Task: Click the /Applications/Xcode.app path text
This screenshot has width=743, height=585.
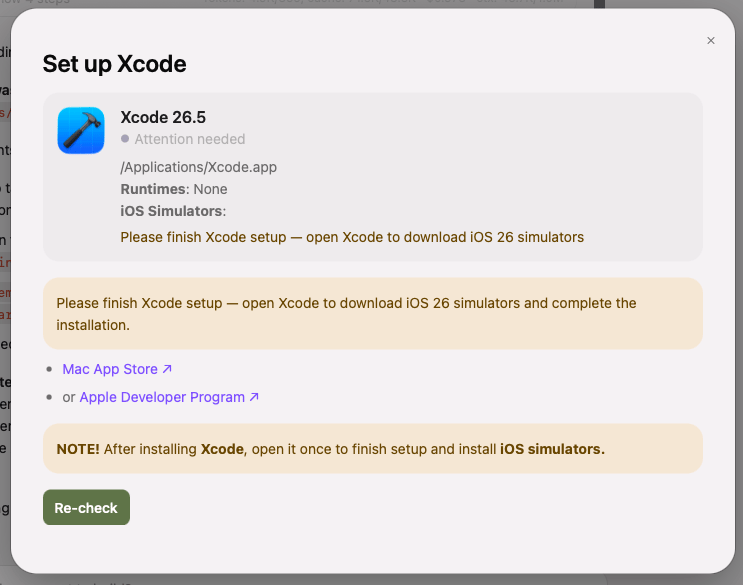Action: tap(199, 167)
